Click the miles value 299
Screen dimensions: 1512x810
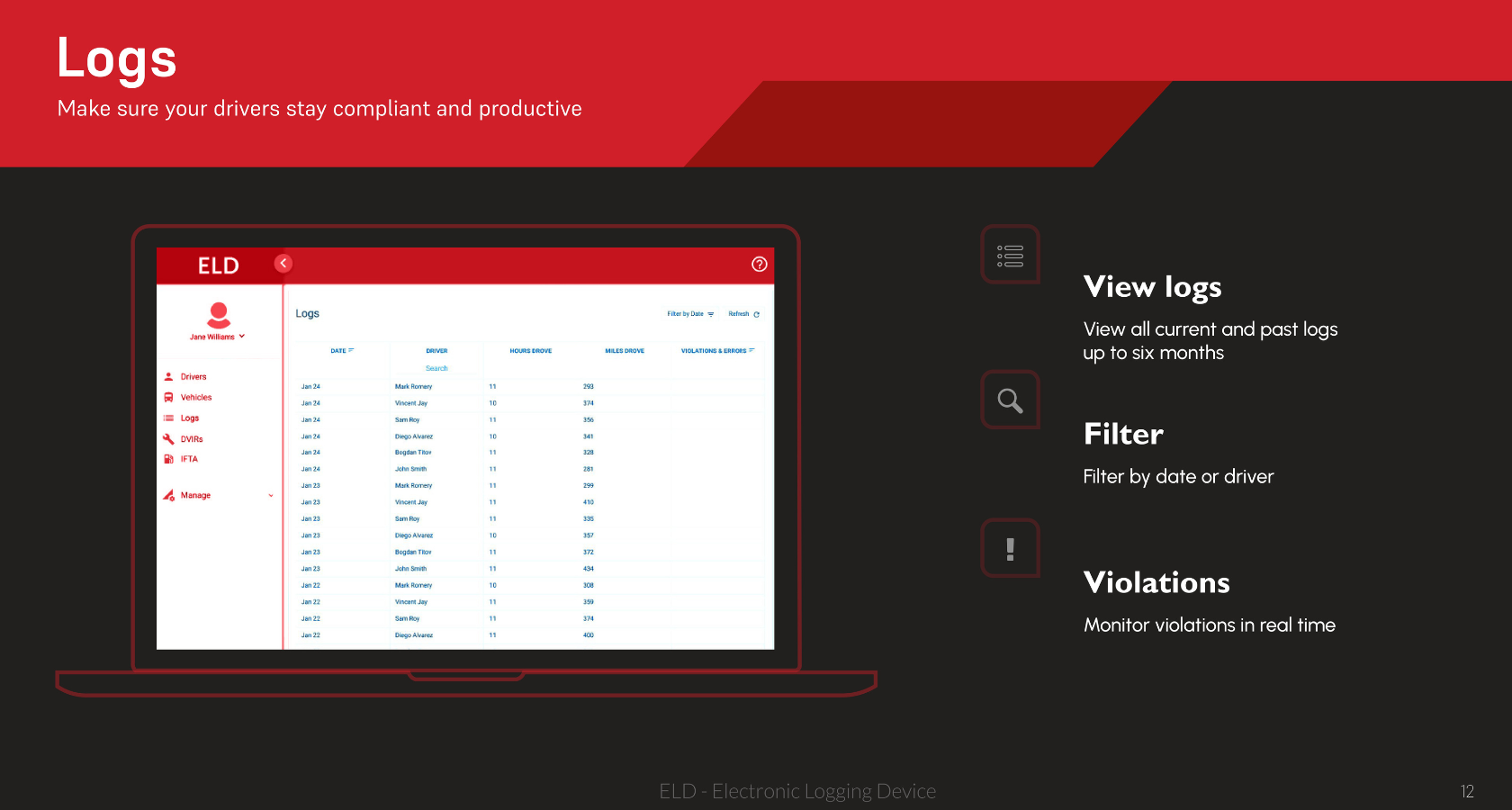(x=589, y=486)
